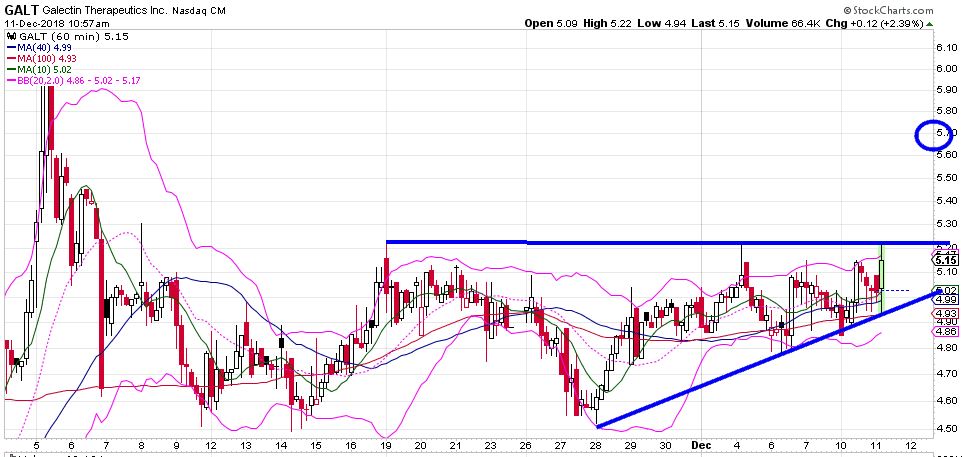Viewport: 962px width, 457px height.
Task: Click the red line swatch beside MA(100)
Action: tap(11, 58)
